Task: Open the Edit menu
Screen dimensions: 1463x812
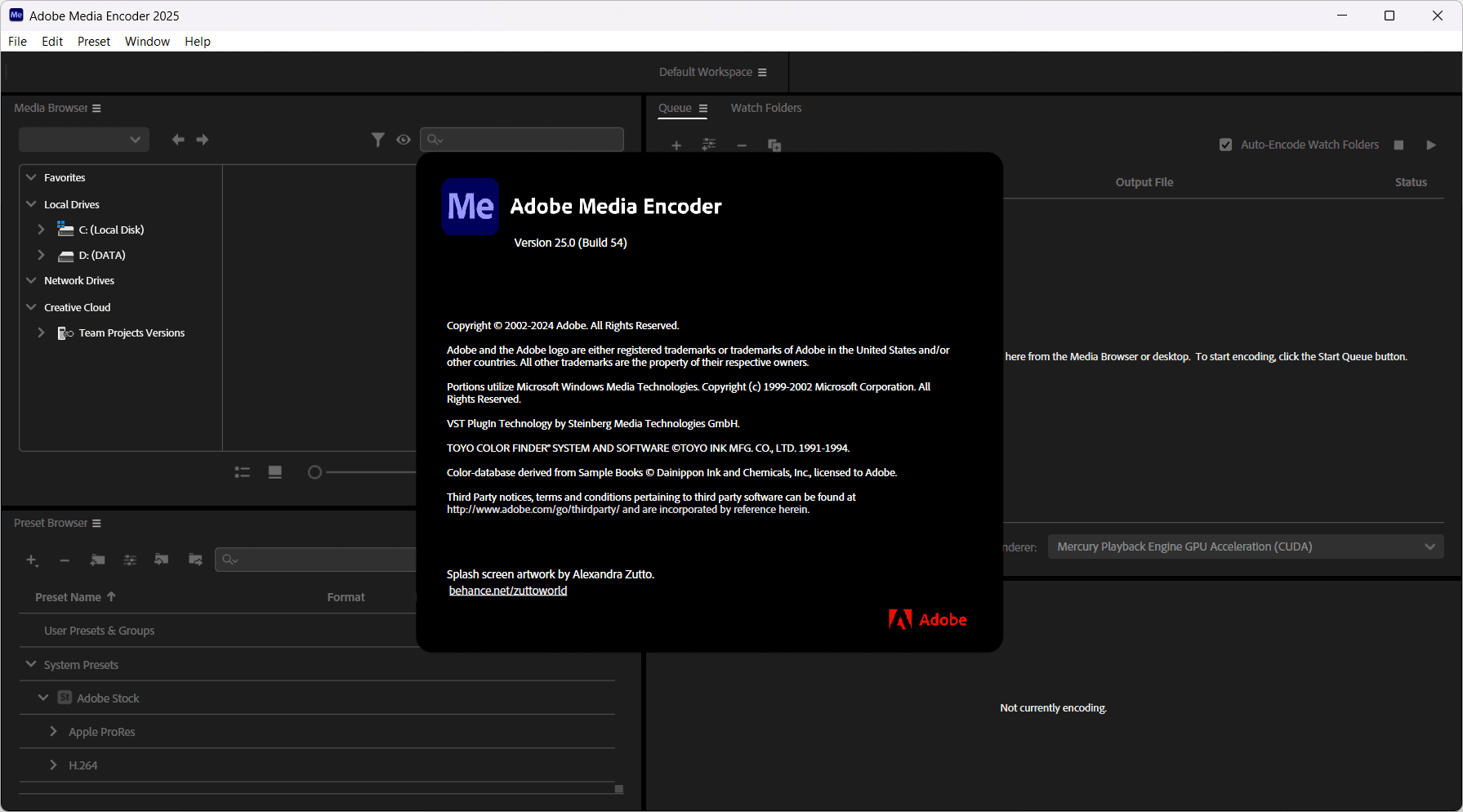Action: click(x=52, y=42)
